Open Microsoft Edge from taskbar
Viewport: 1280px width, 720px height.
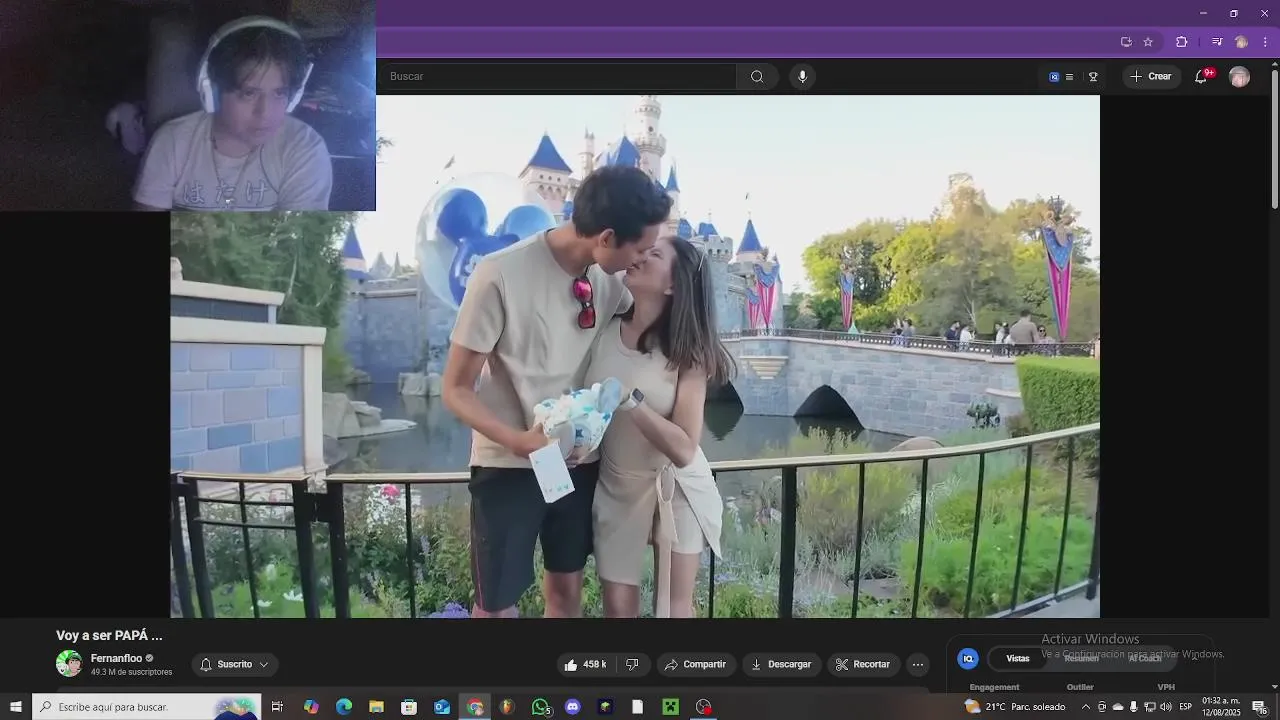(344, 707)
